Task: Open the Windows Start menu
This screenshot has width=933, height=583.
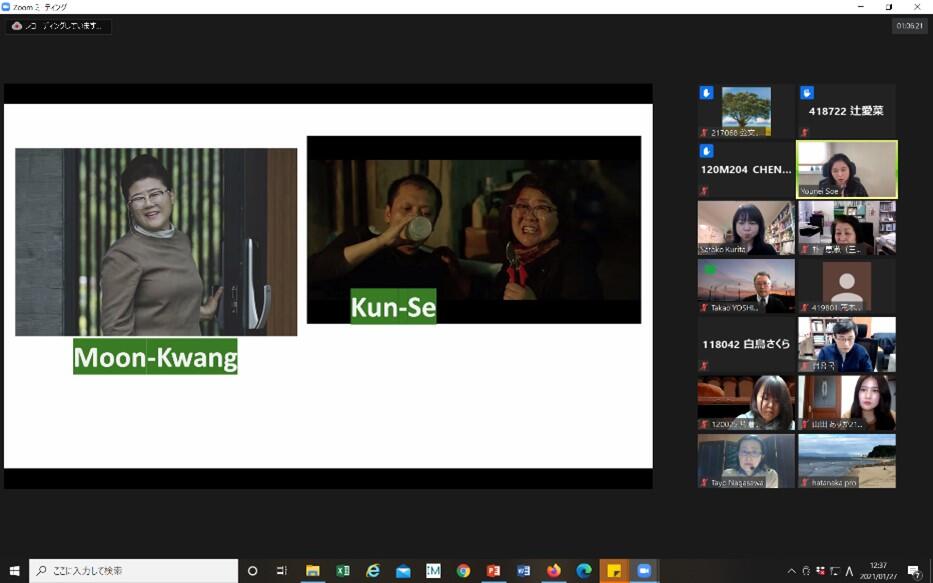Action: click(x=14, y=571)
